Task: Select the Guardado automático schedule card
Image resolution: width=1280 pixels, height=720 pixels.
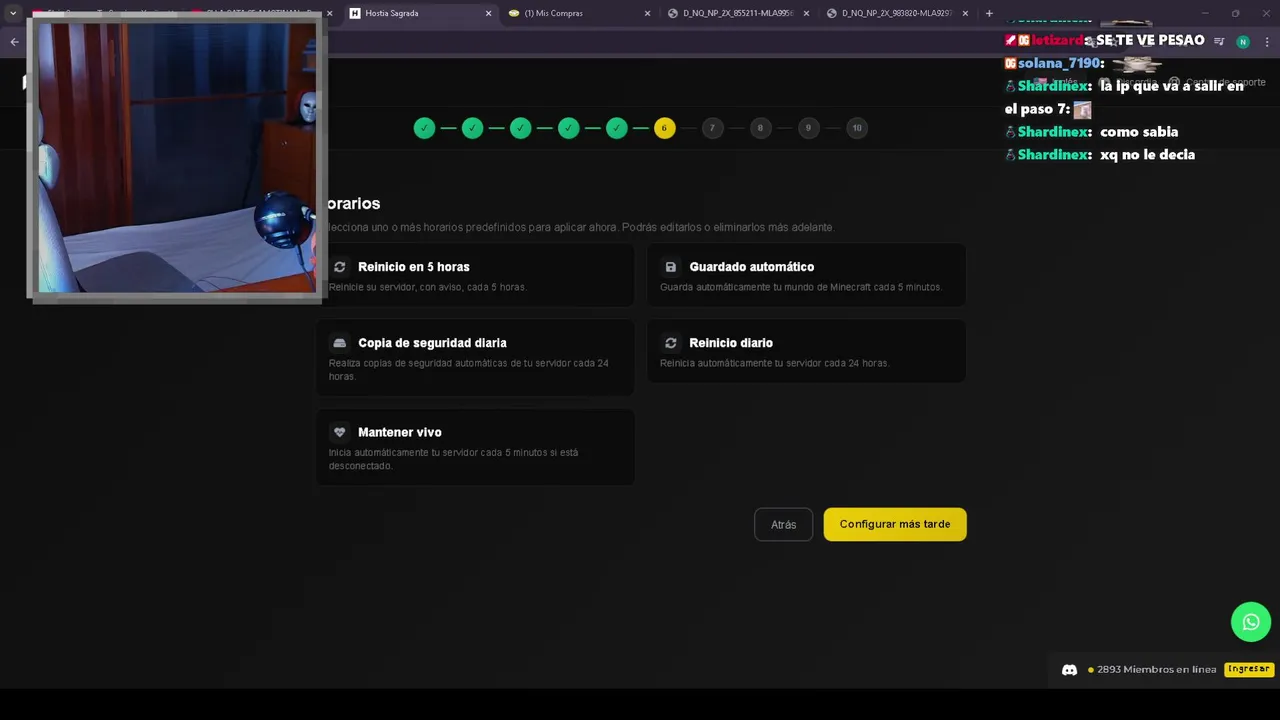Action: [806, 275]
